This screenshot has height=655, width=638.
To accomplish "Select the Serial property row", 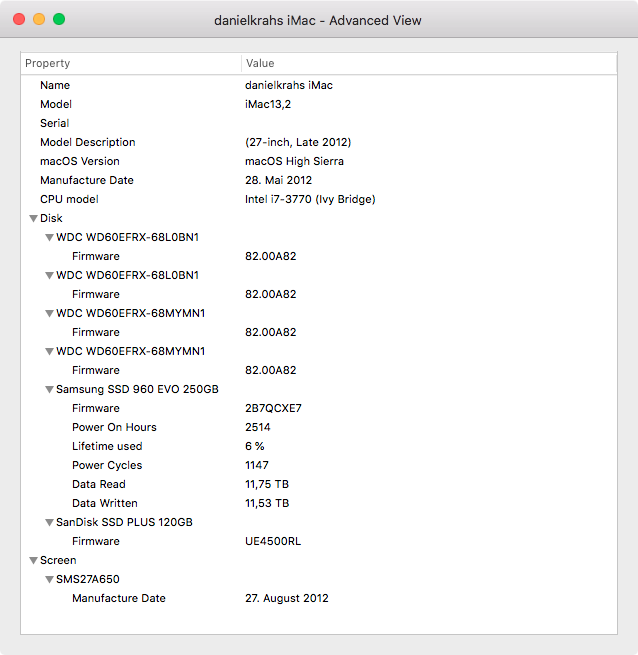I will (x=319, y=123).
